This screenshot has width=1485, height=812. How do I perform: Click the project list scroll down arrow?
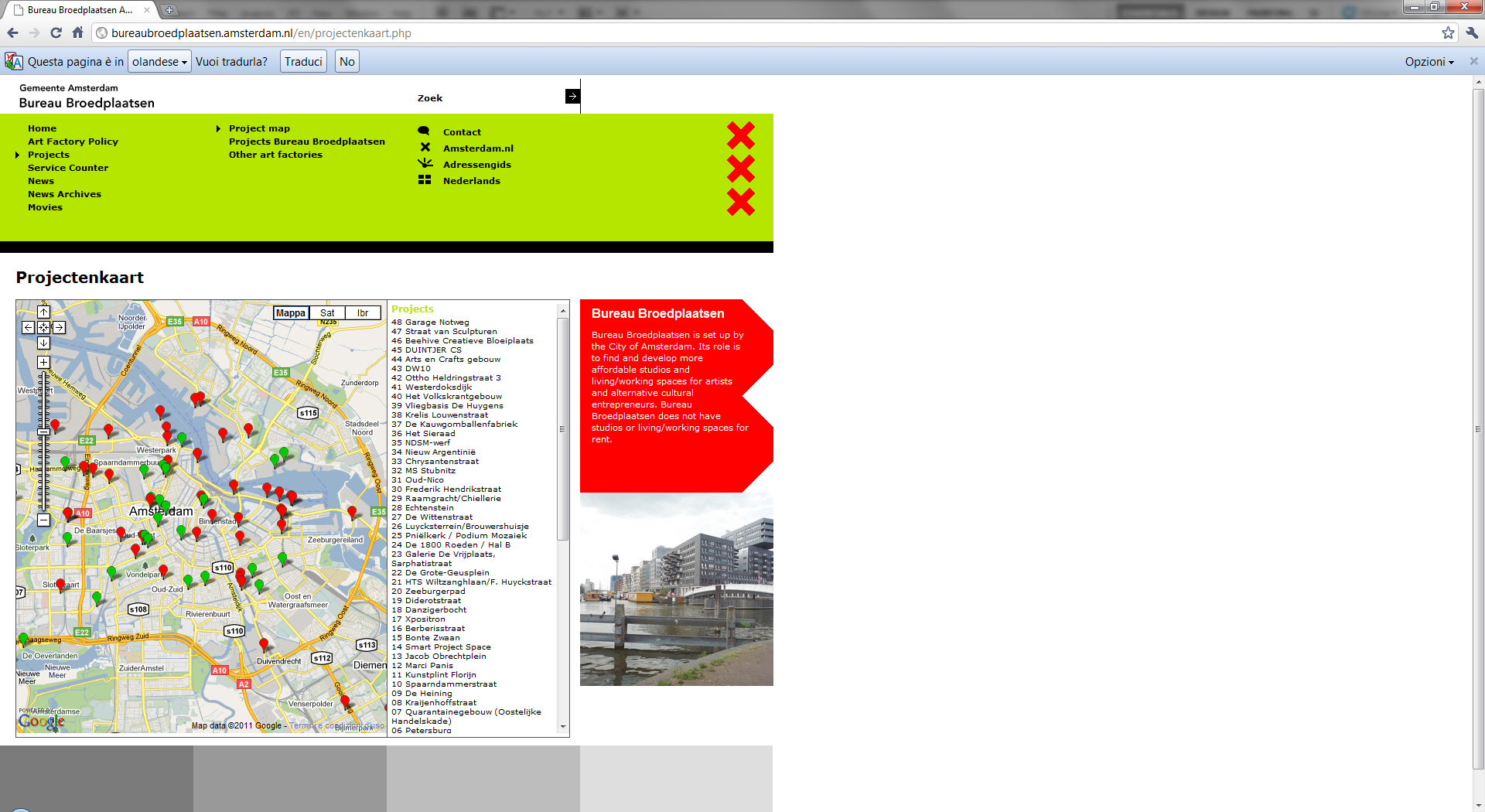click(x=563, y=726)
